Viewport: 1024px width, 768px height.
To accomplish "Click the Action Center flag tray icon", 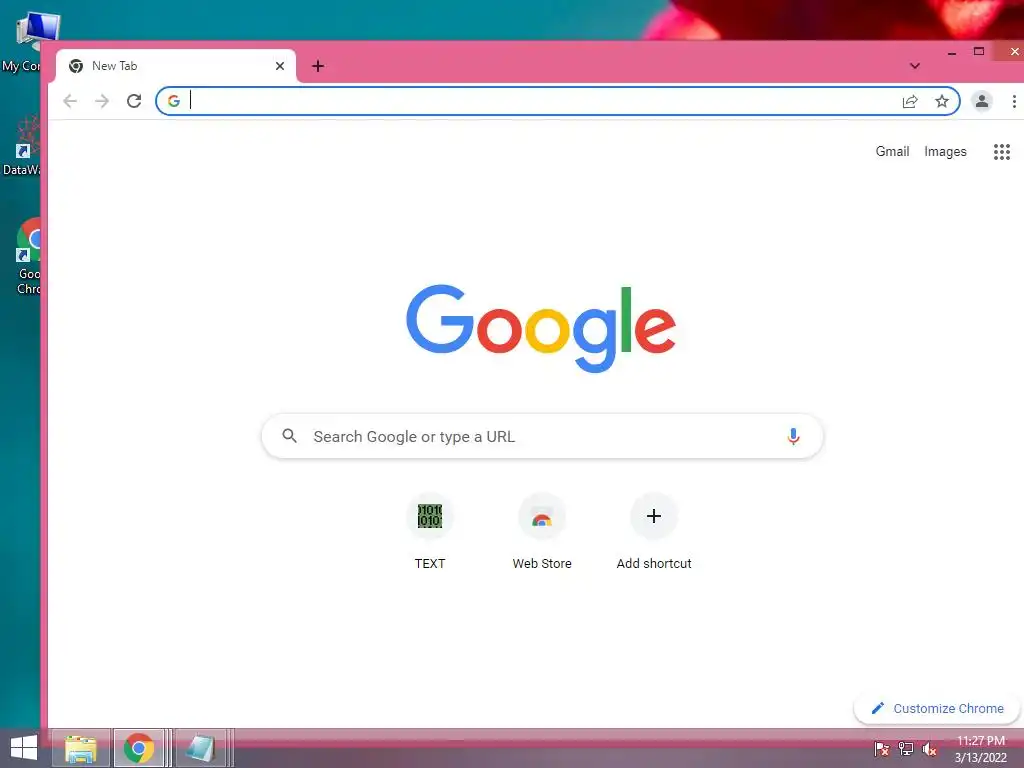I will pos(882,749).
